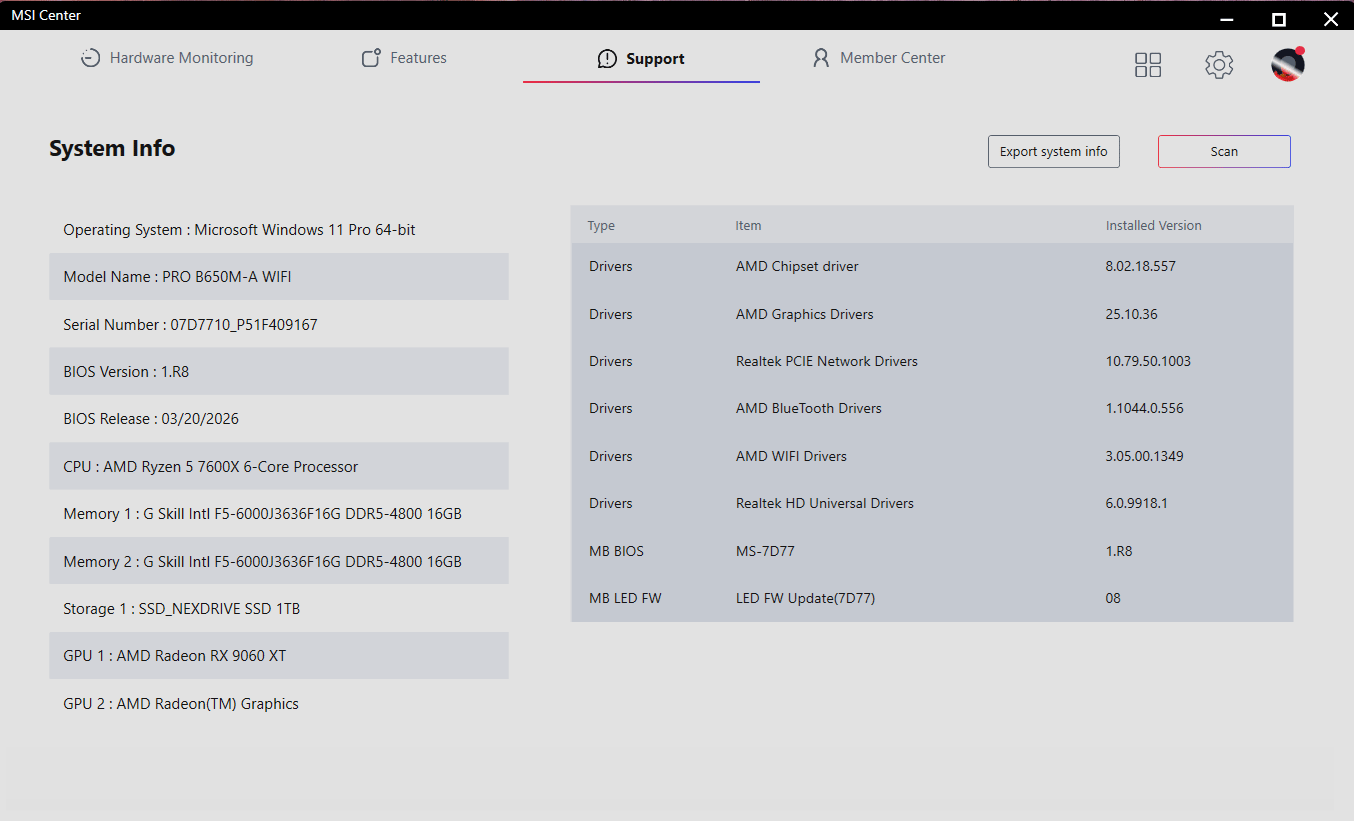This screenshot has height=821, width=1354.
Task: Select the AMD Graphics Drivers row
Action: coord(932,314)
